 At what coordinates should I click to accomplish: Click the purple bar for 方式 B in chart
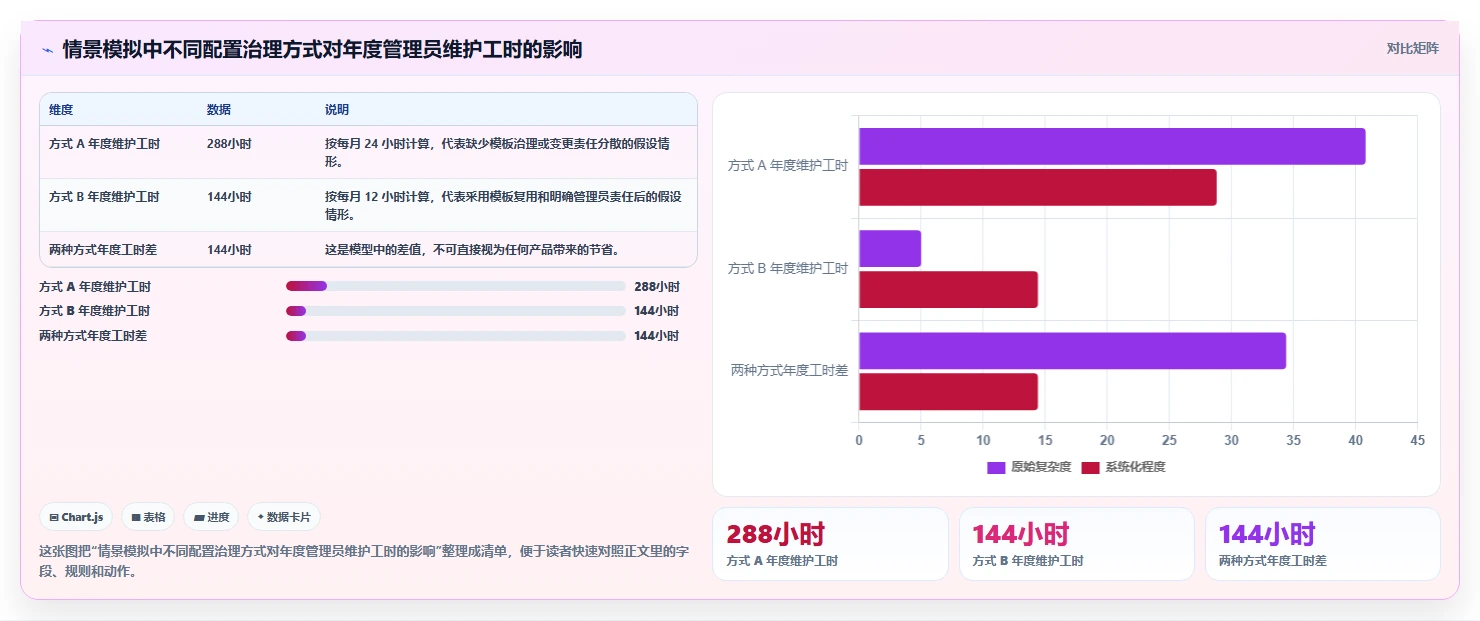(x=890, y=248)
